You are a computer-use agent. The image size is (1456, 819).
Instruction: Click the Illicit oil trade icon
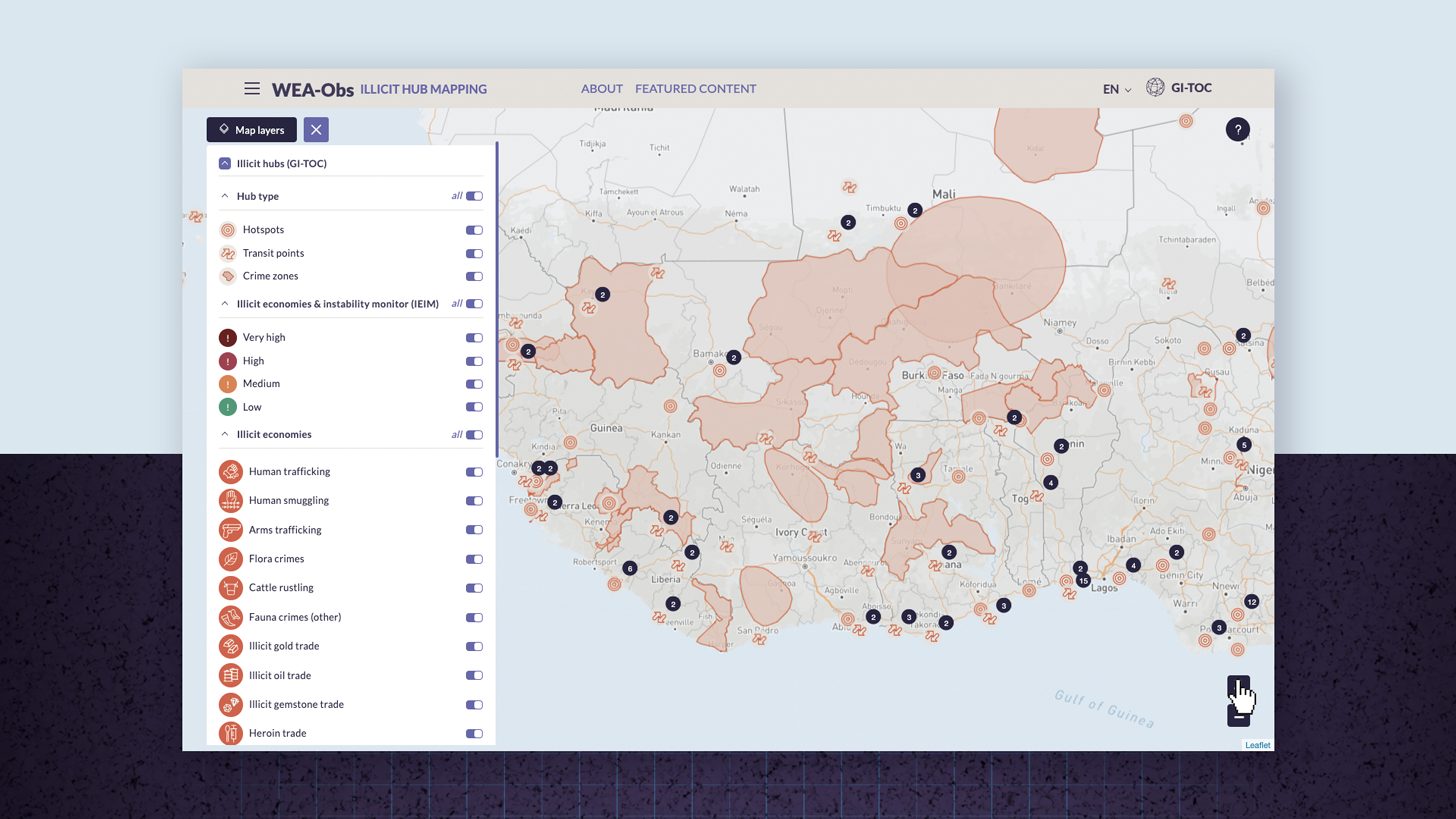click(231, 675)
